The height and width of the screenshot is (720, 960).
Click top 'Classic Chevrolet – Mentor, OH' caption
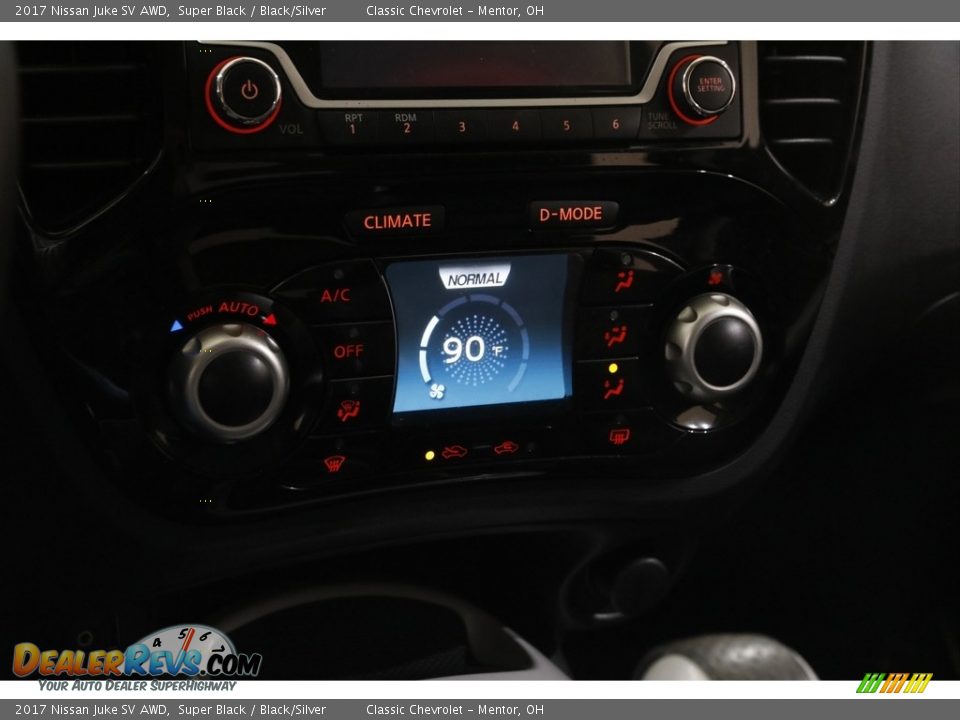pos(455,10)
